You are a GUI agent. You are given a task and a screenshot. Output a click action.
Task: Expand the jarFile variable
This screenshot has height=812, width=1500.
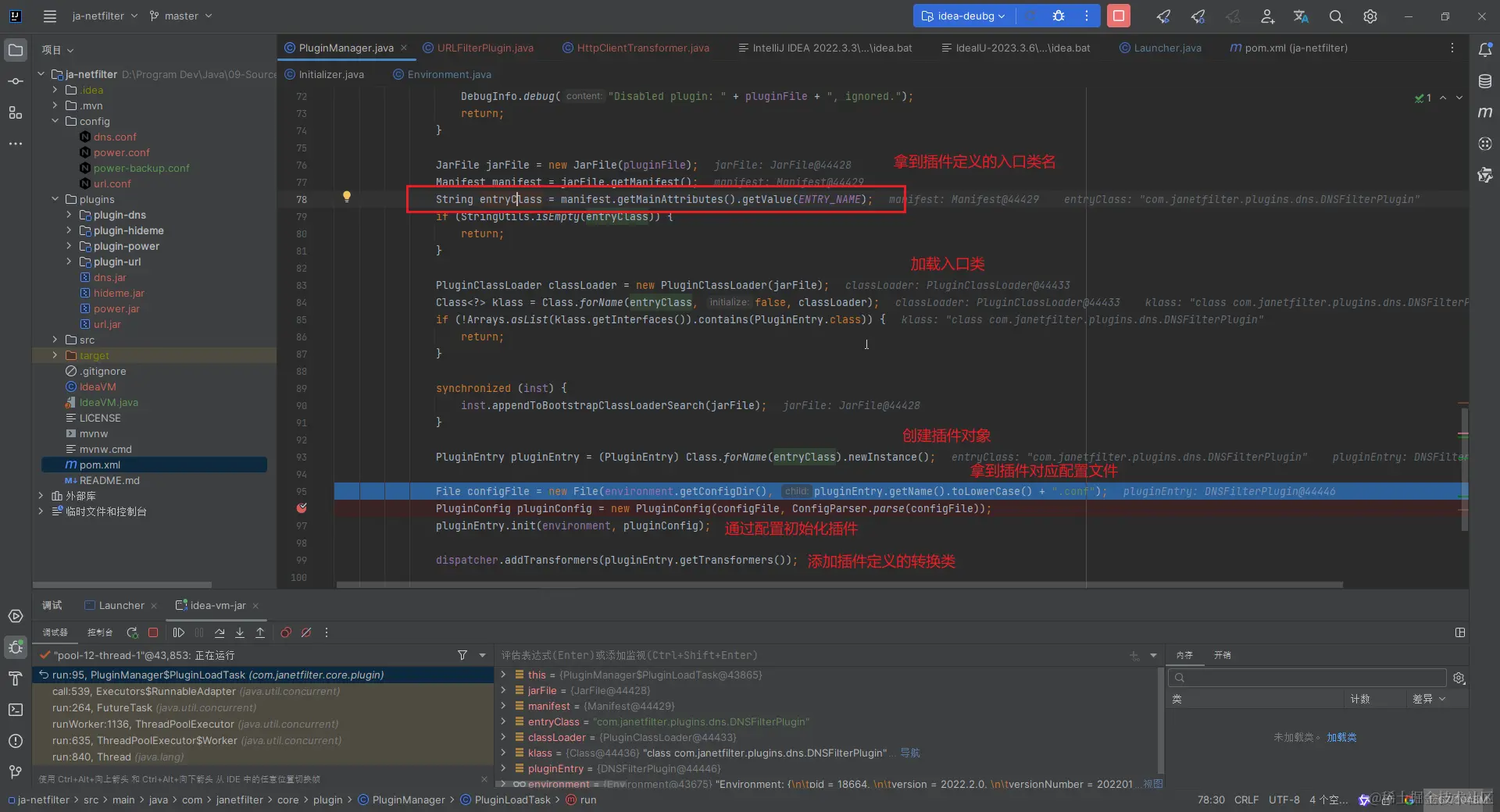503,690
